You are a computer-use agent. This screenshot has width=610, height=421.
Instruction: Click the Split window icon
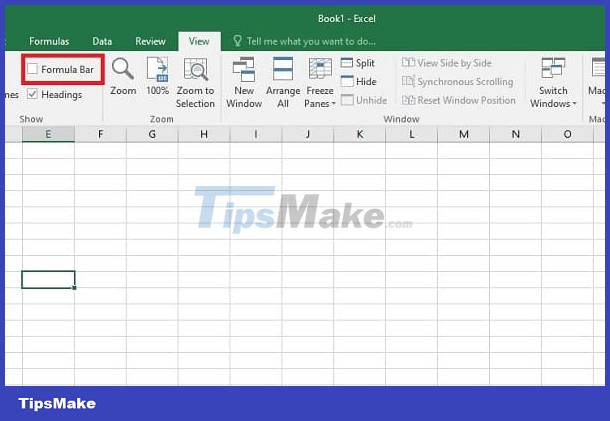point(347,63)
